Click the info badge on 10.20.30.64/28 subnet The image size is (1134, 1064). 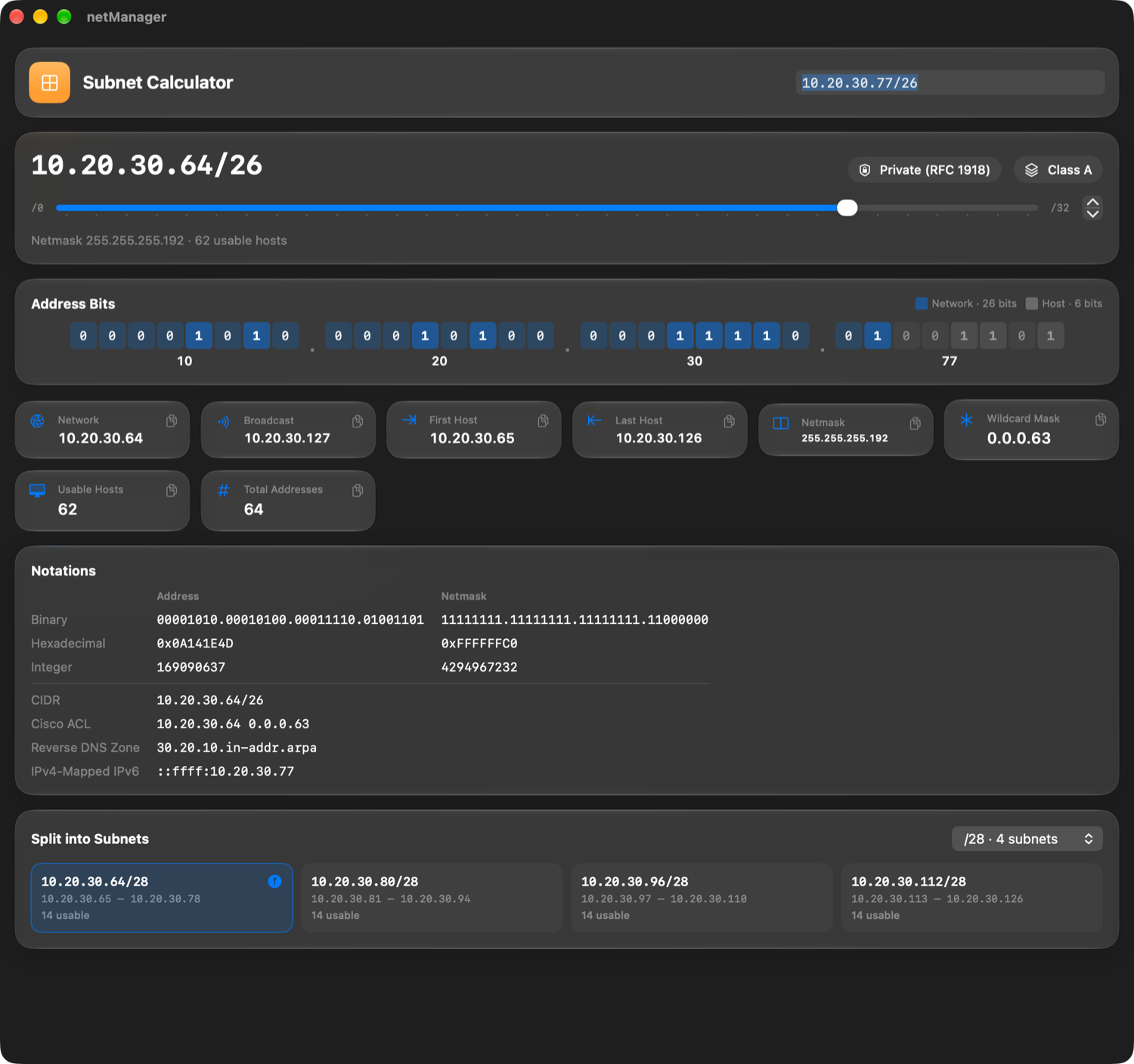[274, 881]
